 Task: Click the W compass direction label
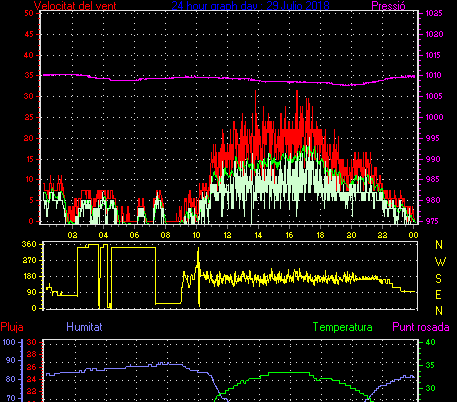(x=440, y=262)
